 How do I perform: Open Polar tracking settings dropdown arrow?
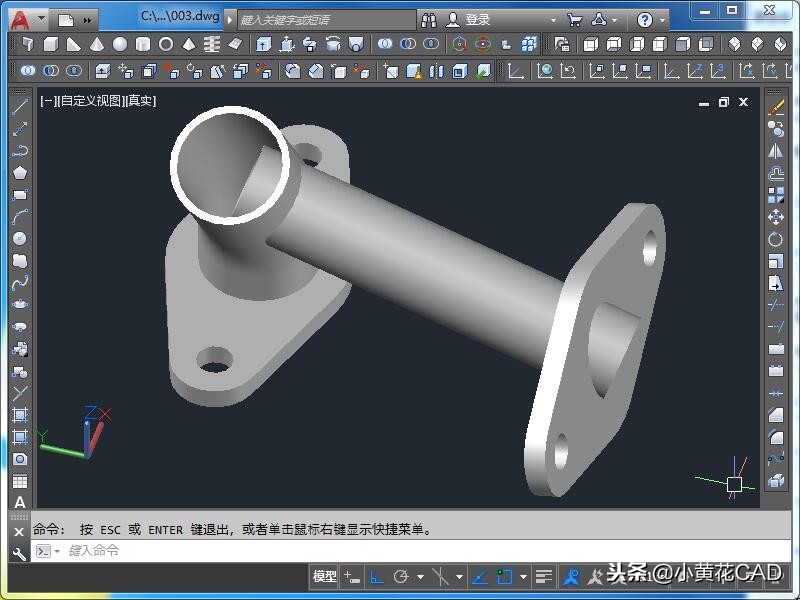(420, 577)
